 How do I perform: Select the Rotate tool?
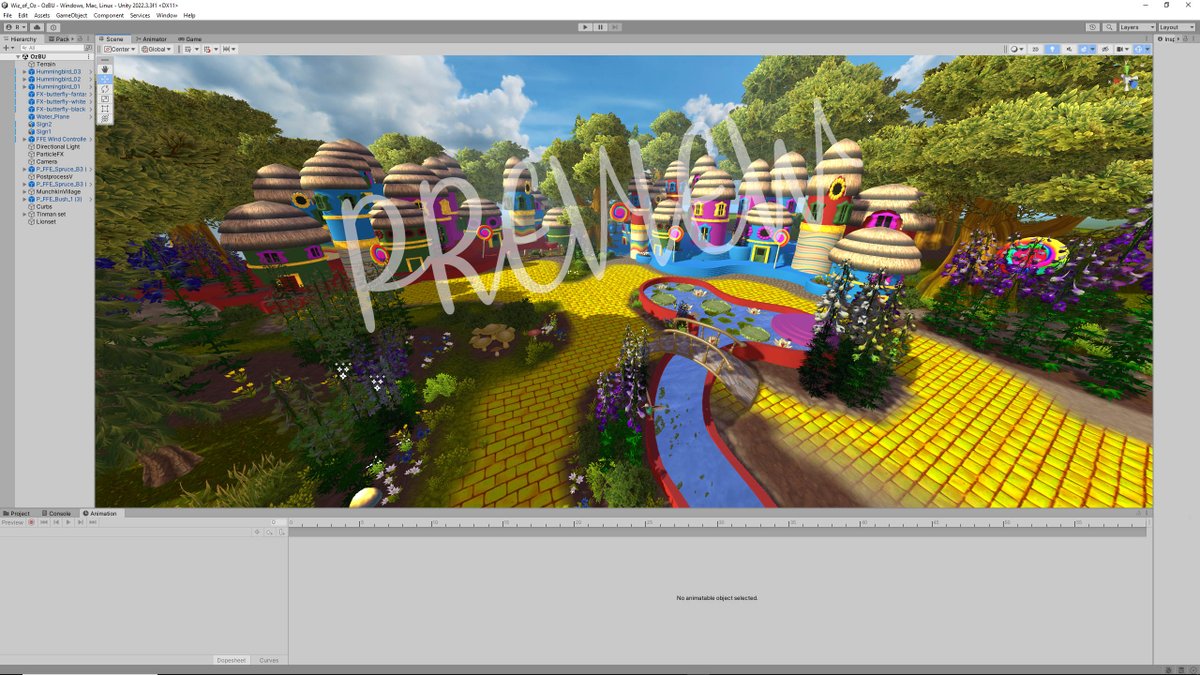pos(105,89)
